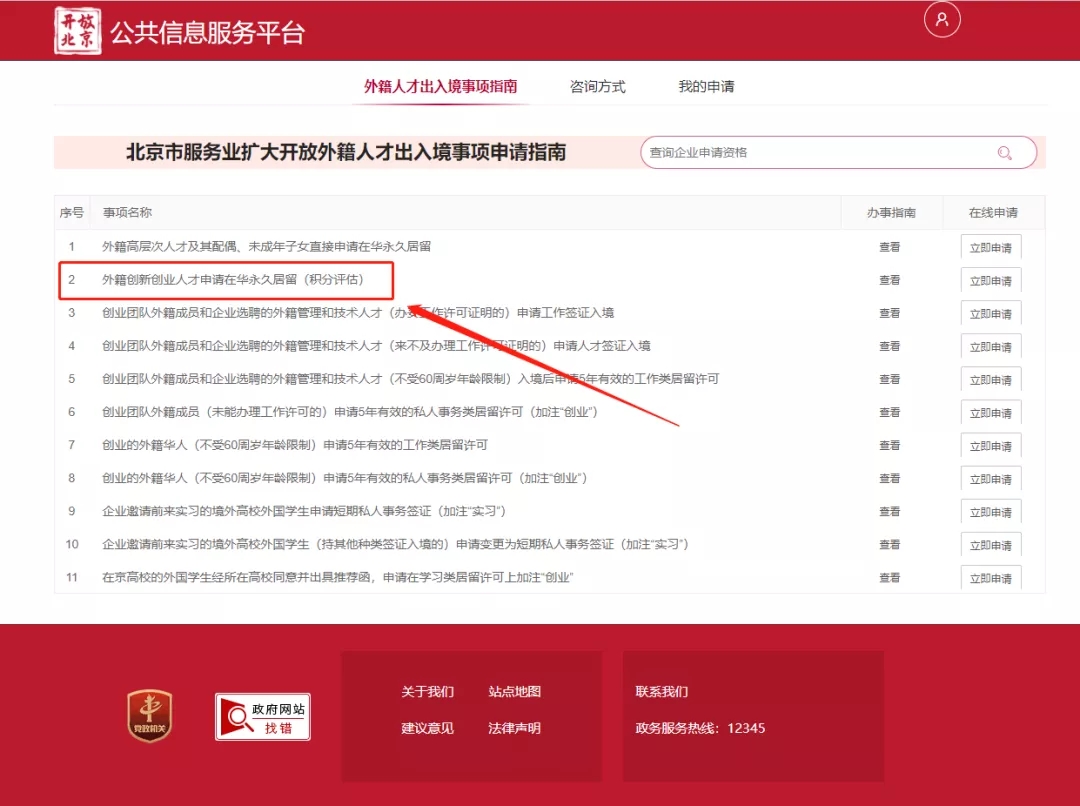
Task: Click 立即申请 for item 3 工作签证入境
Action: [x=990, y=313]
